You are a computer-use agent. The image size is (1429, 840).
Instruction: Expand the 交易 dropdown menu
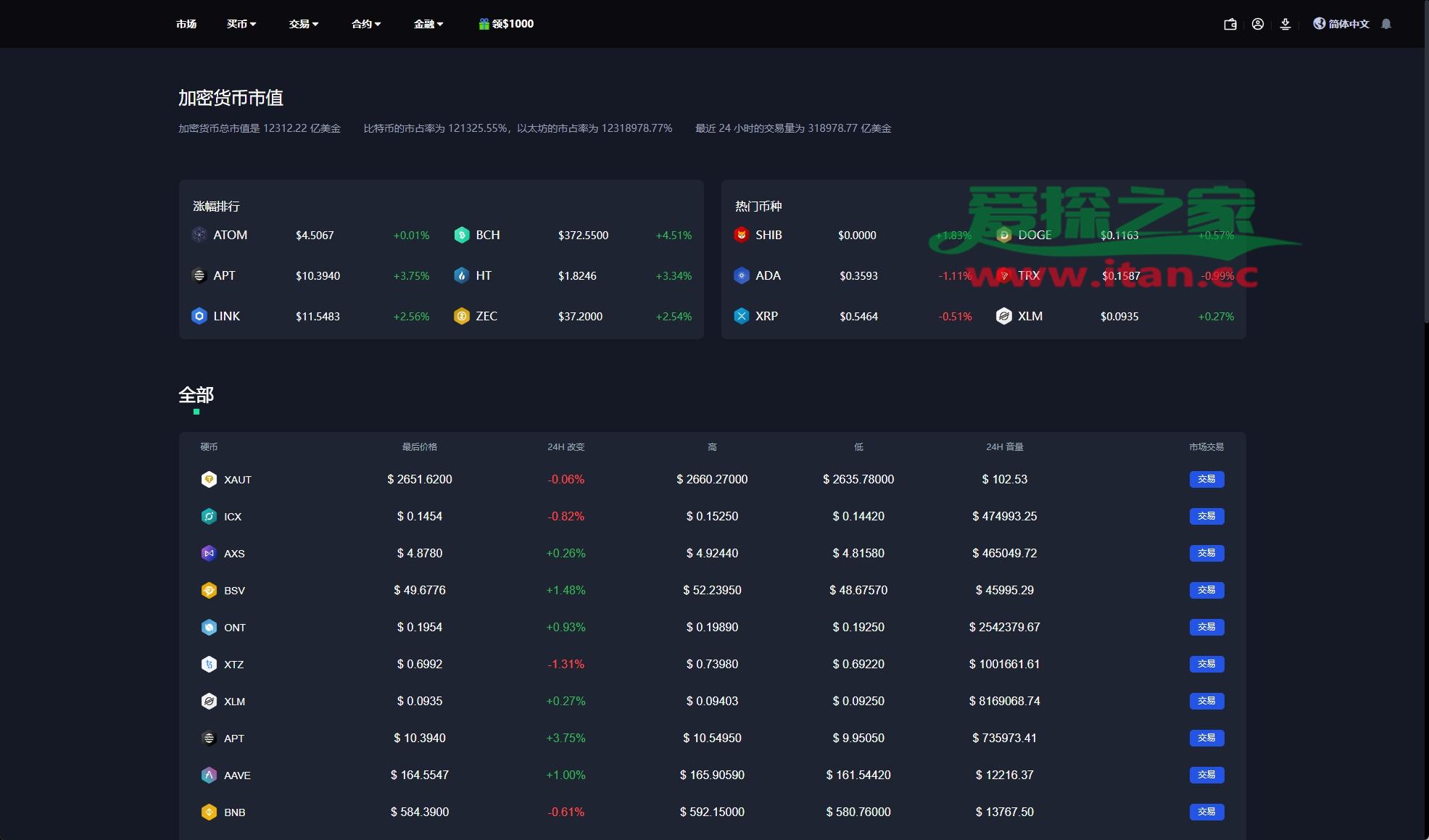pos(304,24)
